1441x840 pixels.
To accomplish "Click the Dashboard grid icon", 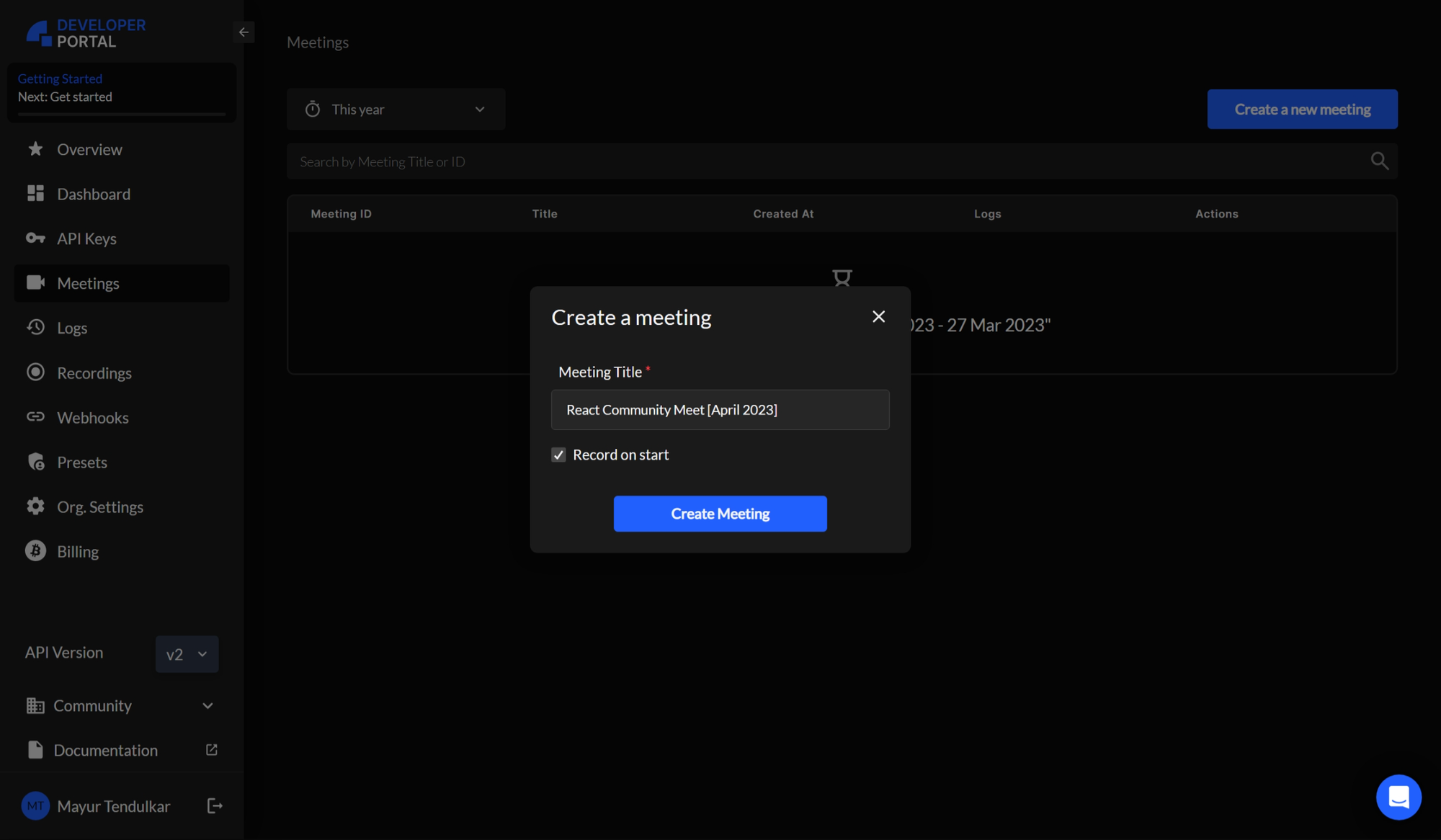I will coord(35,194).
